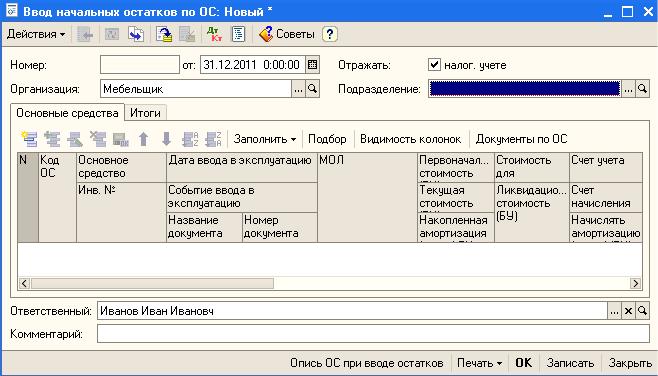Click the finish-editing icon in the table toolbar
This screenshot has width=658, height=376.
pos(121,139)
